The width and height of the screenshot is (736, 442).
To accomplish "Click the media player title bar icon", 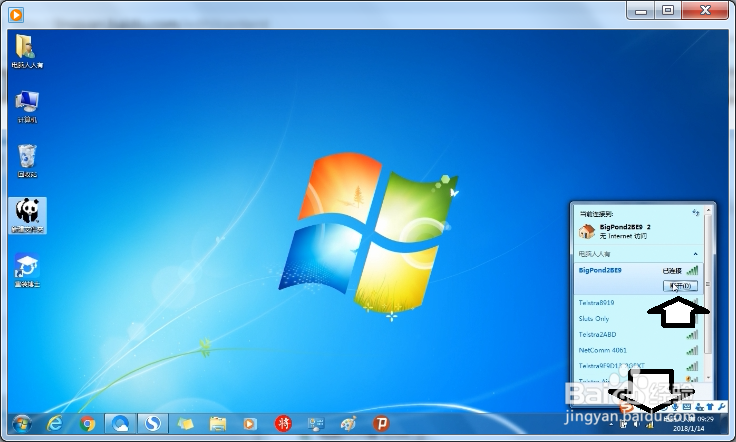I will [16, 15].
